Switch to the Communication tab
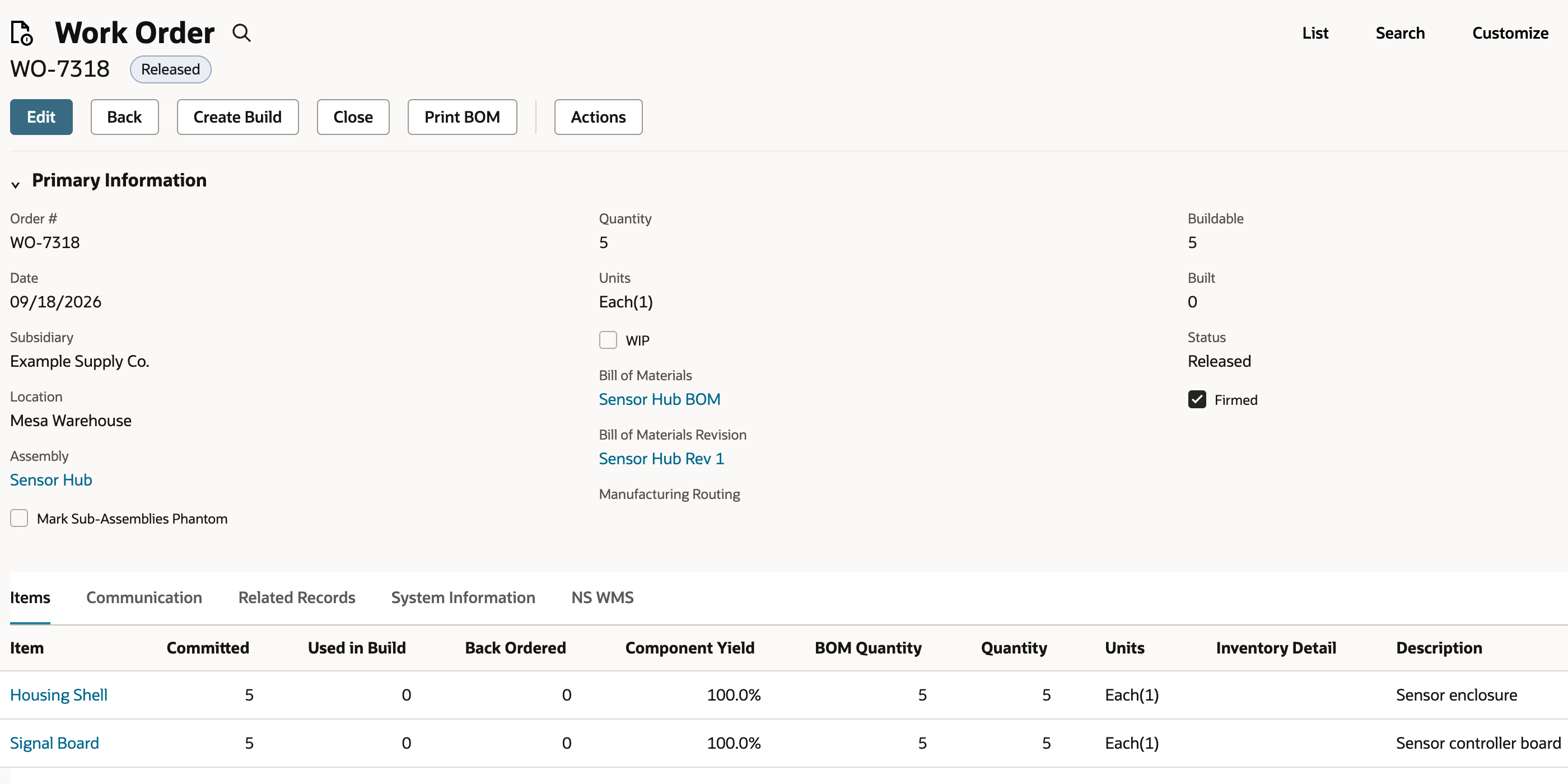The height and width of the screenshot is (784, 1568). tap(144, 597)
